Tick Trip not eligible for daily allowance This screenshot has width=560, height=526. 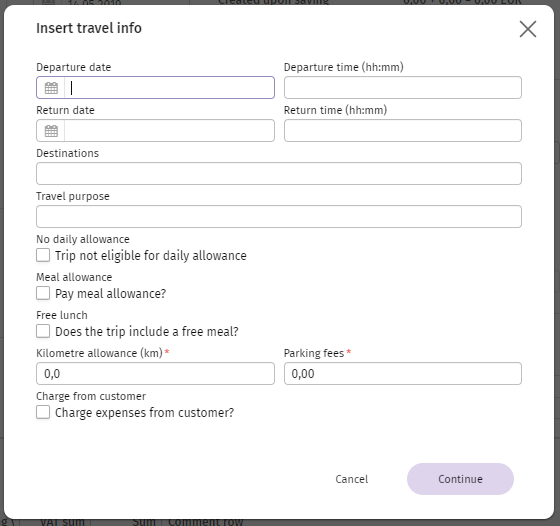(x=43, y=255)
